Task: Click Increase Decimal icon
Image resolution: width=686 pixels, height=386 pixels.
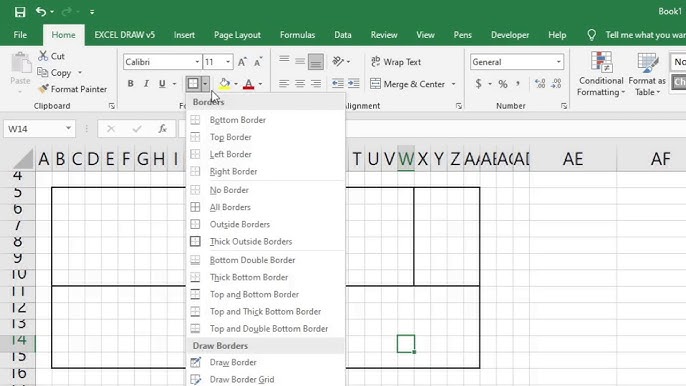Action: coord(540,84)
